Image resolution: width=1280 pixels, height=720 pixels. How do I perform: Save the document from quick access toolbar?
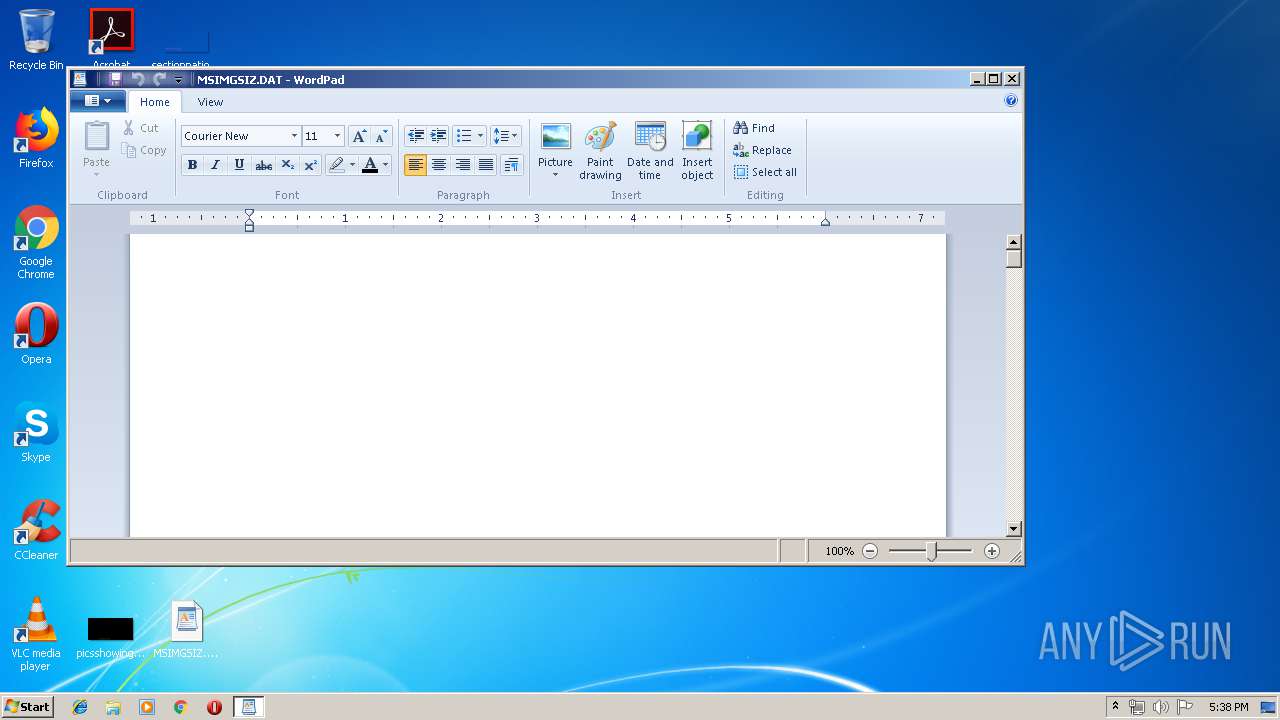[115, 79]
